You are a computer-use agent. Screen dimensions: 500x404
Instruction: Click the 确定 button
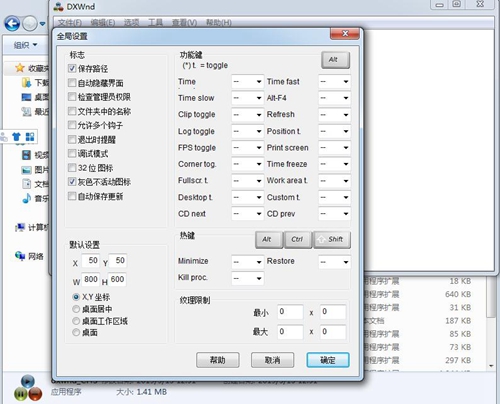[328, 360]
